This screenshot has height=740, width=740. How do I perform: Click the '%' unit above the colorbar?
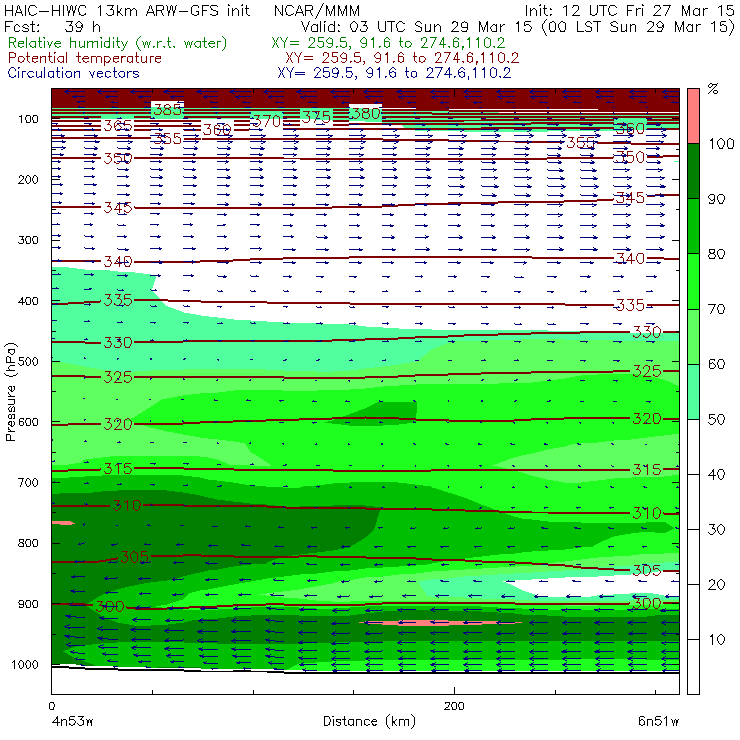click(x=713, y=89)
